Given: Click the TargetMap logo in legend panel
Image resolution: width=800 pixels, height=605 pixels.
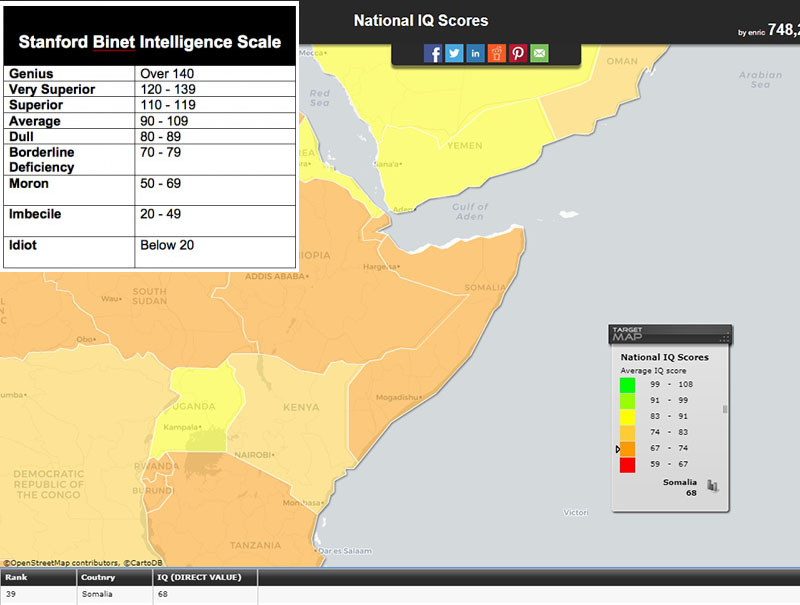Looking at the screenshot, I should click(x=628, y=335).
